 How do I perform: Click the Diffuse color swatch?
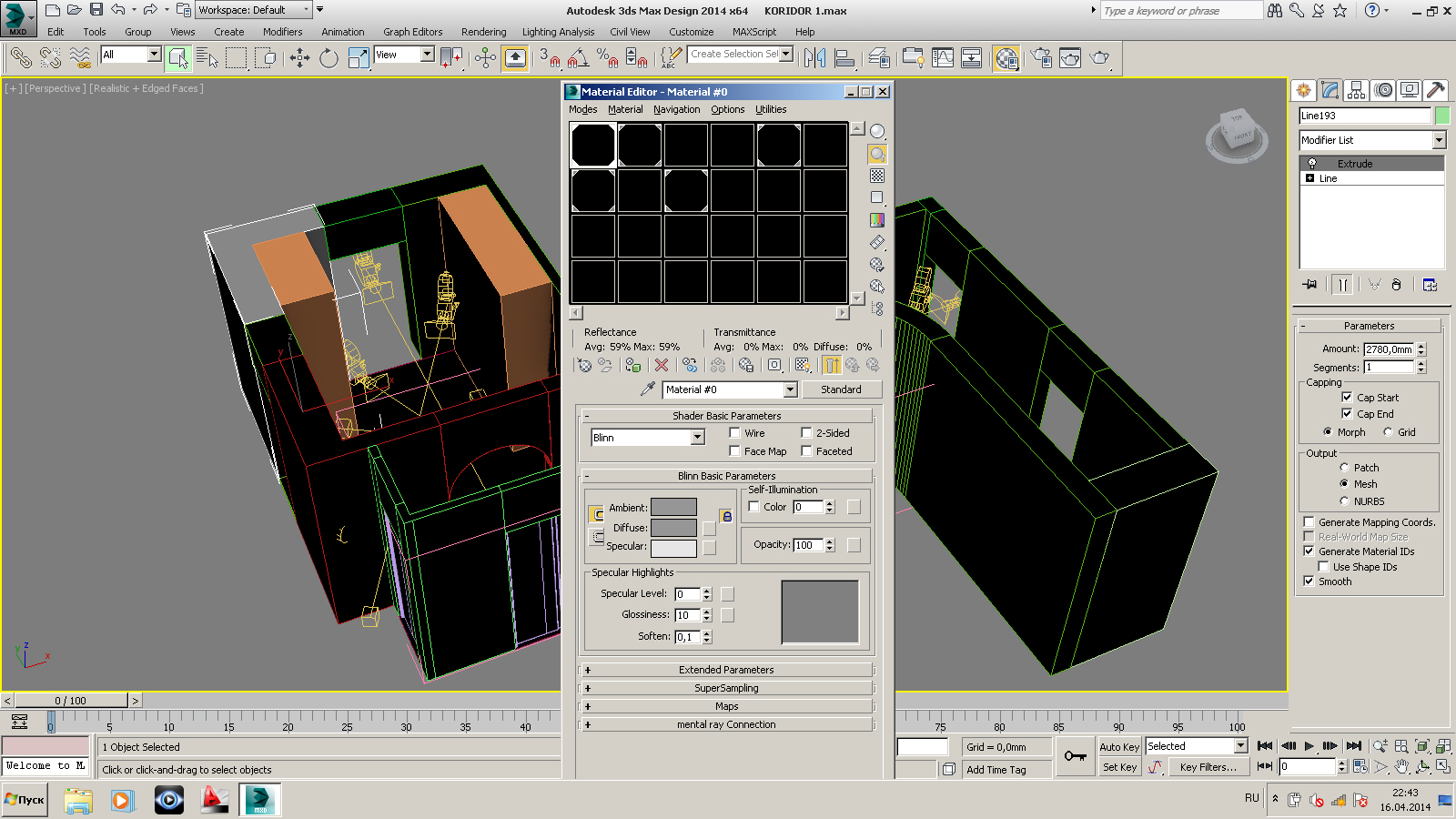point(673,528)
